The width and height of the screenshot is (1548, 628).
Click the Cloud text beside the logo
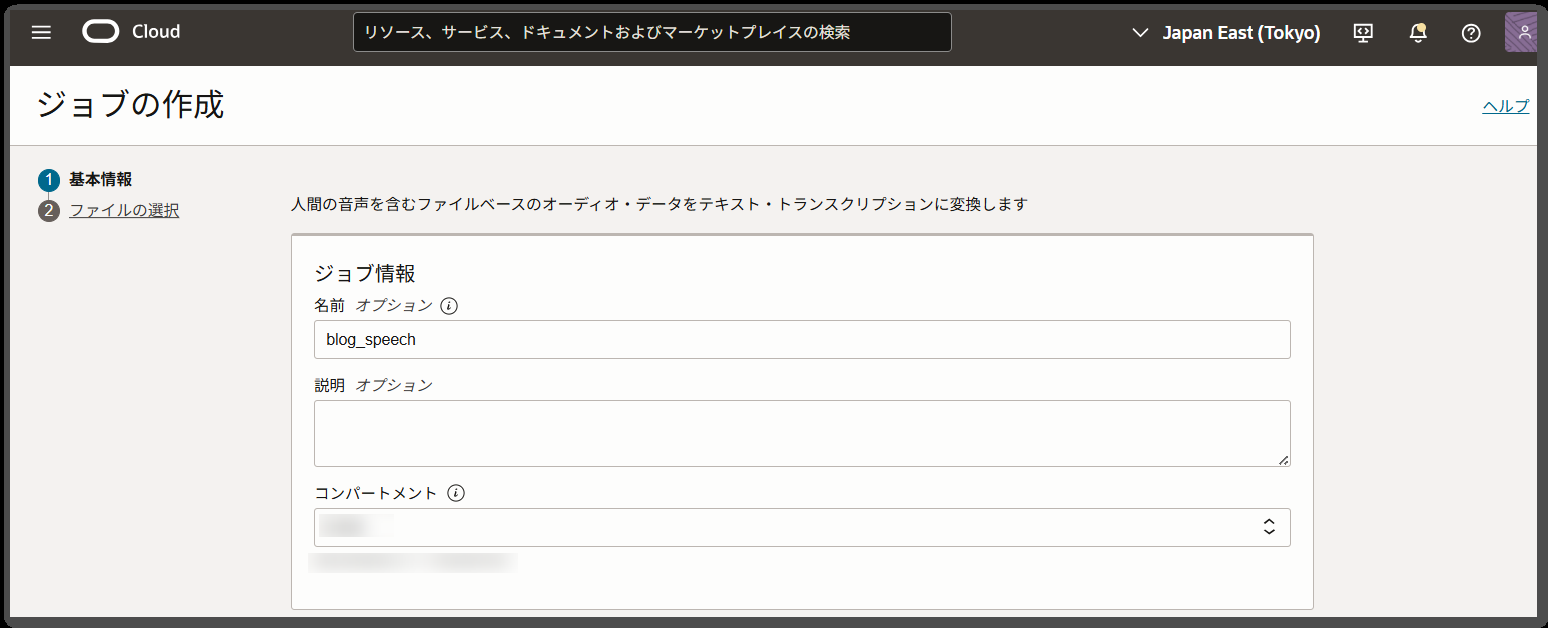156,32
